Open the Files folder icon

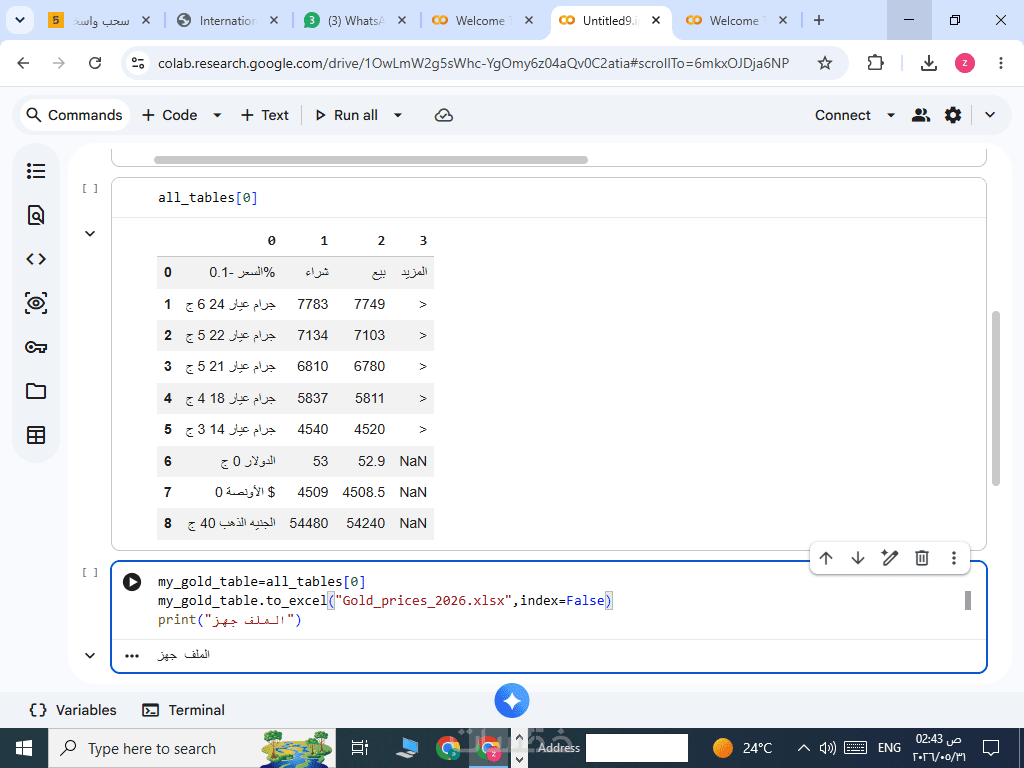(x=36, y=391)
